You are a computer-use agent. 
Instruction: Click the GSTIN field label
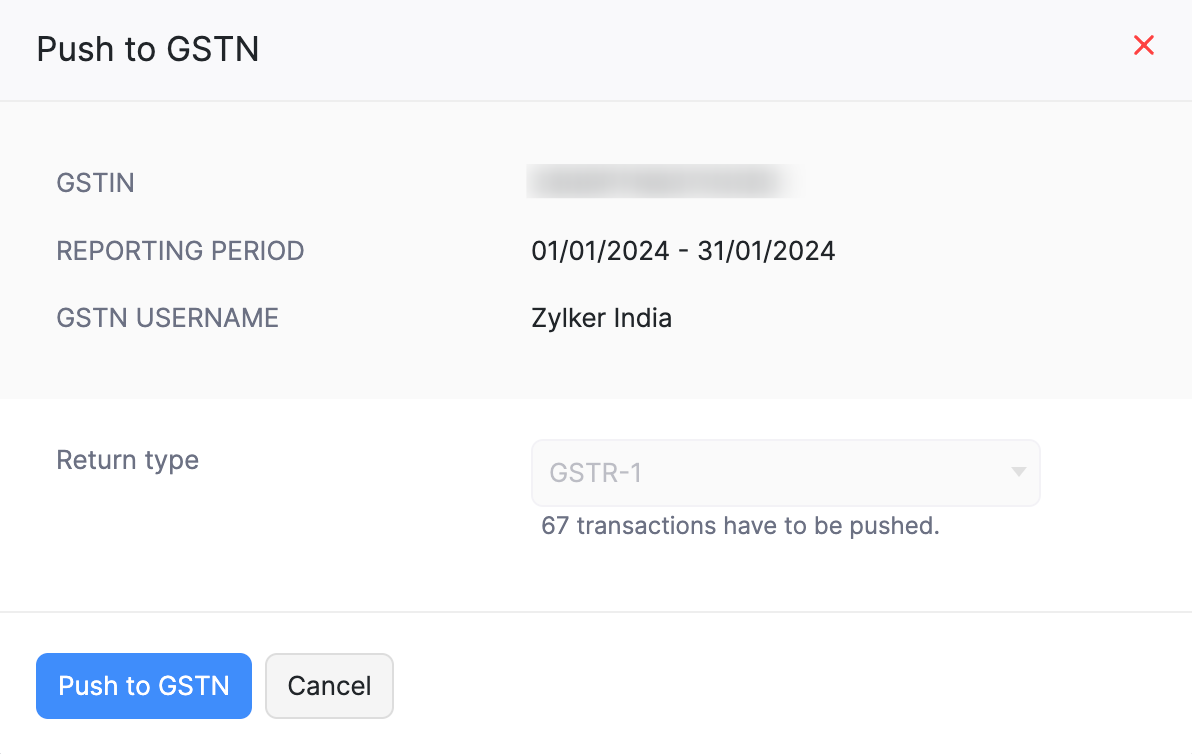click(x=95, y=183)
